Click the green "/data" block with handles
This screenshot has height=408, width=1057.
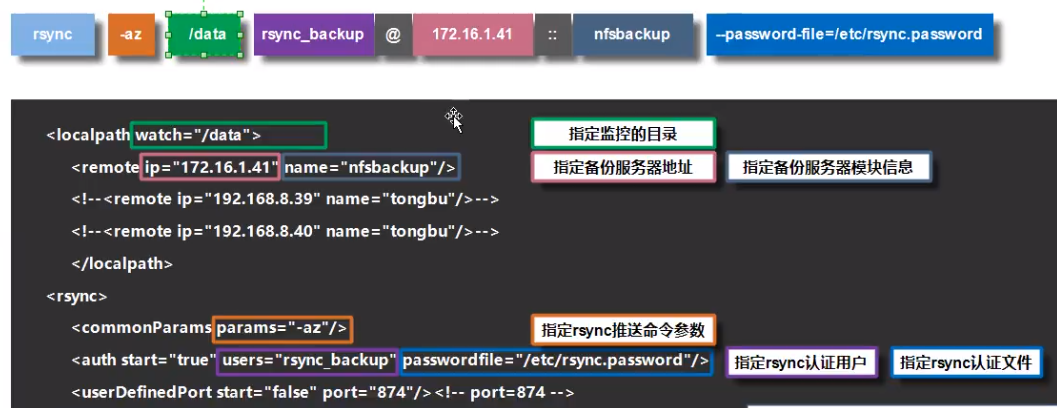[205, 34]
